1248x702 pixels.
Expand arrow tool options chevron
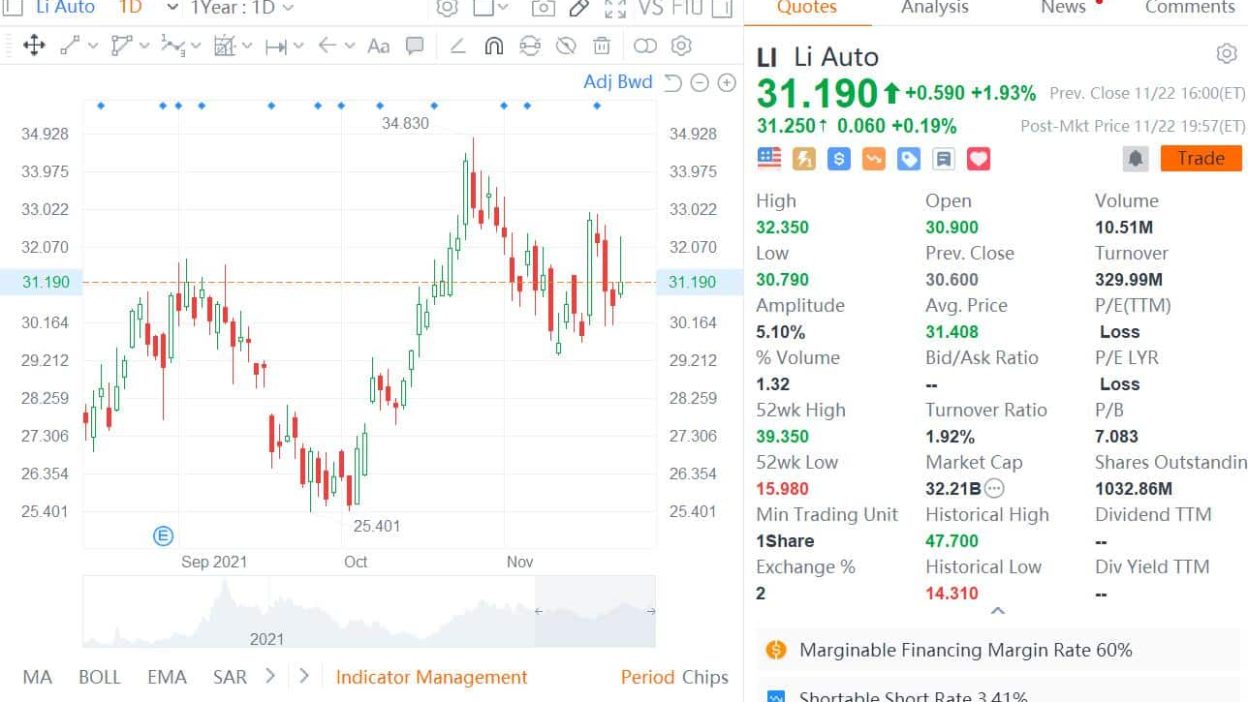pyautogui.click(x=349, y=47)
